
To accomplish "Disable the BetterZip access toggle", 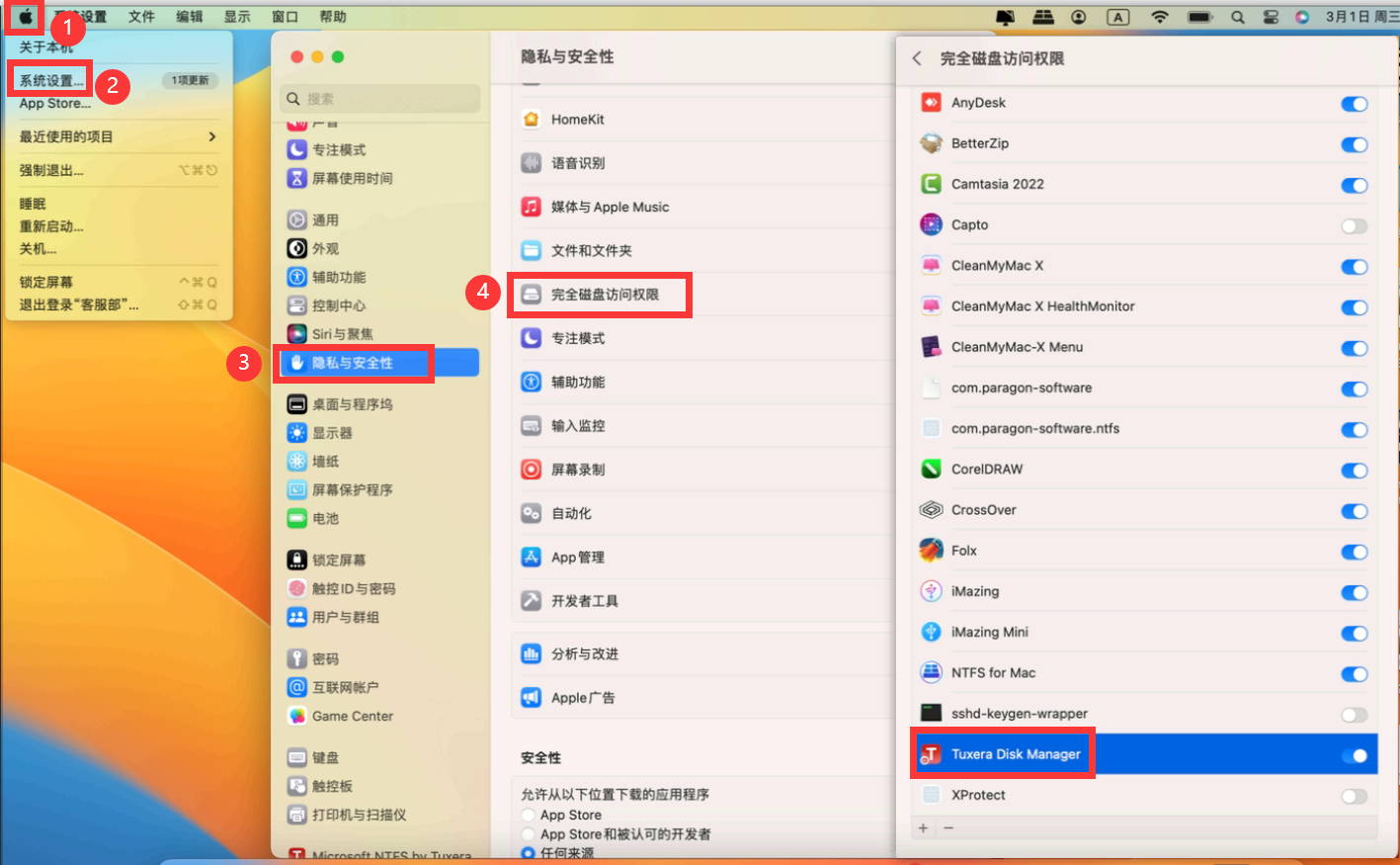I will [x=1354, y=145].
